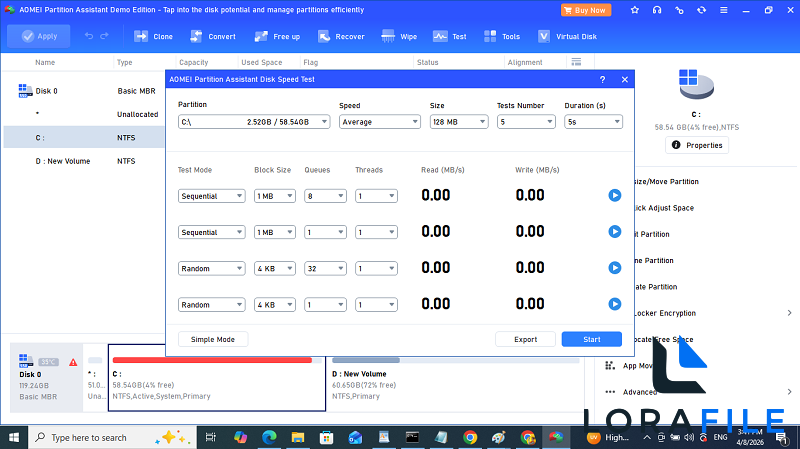The width and height of the screenshot is (800, 449).
Task: Select the D : New Volume row
Action: click(84, 161)
